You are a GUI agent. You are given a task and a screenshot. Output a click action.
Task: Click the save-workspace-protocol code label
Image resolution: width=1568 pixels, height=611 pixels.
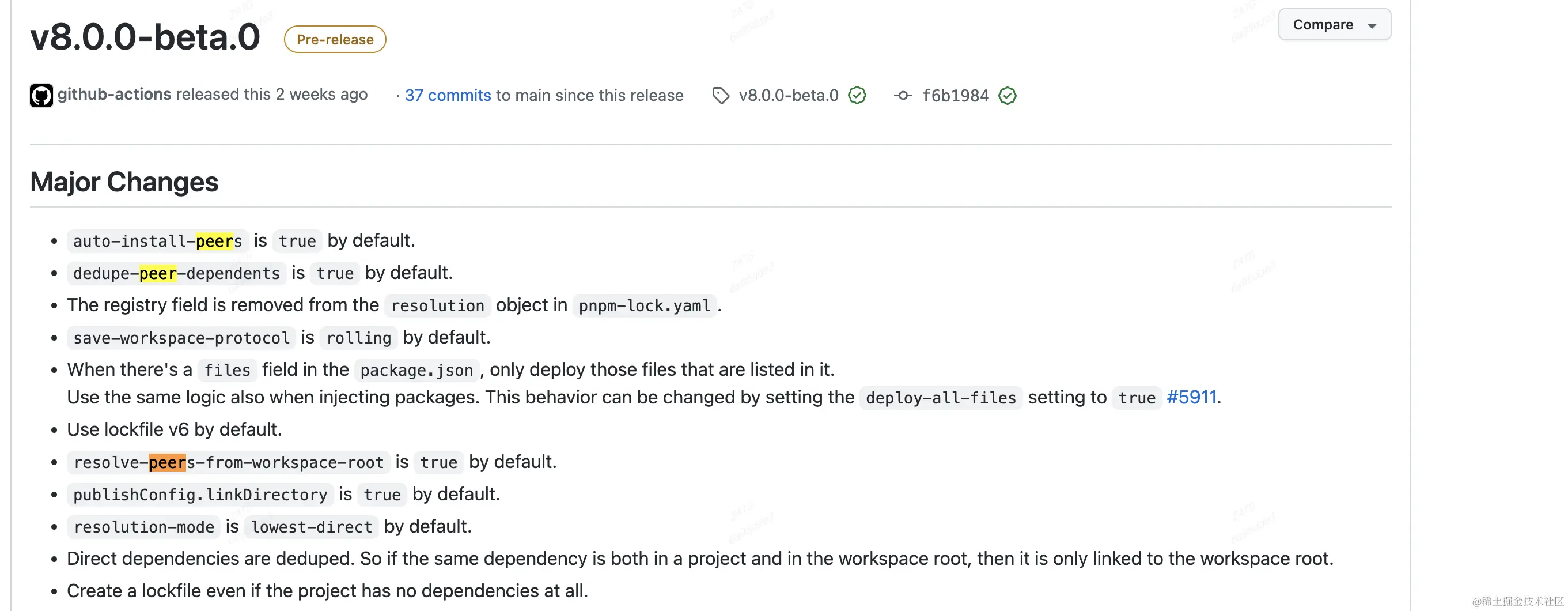pyautogui.click(x=181, y=338)
